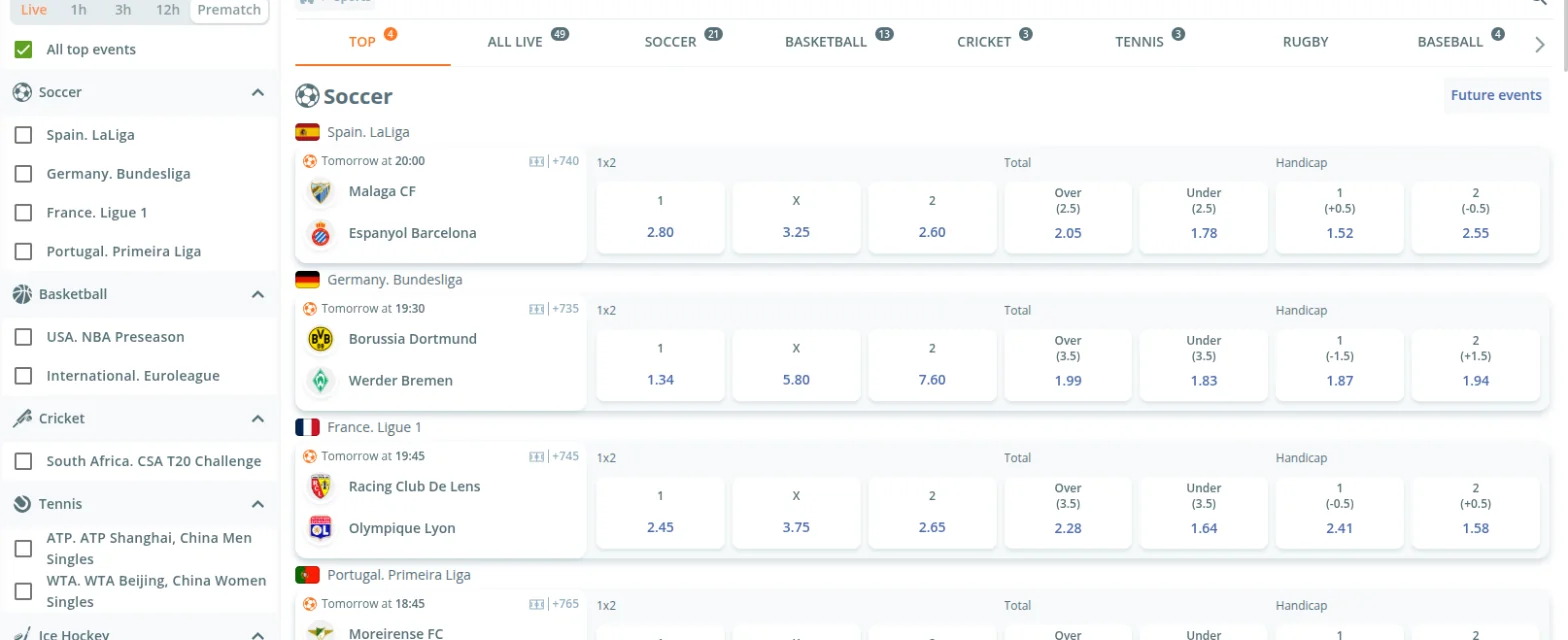The image size is (1568, 640).
Task: Open Moreirense FC match stats icon
Action: (537, 604)
